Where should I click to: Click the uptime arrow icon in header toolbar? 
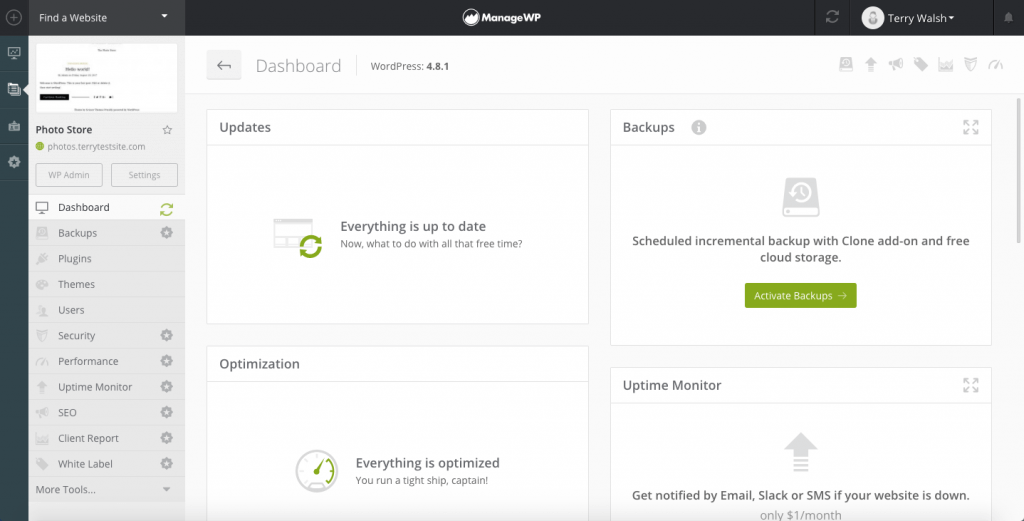click(x=871, y=64)
